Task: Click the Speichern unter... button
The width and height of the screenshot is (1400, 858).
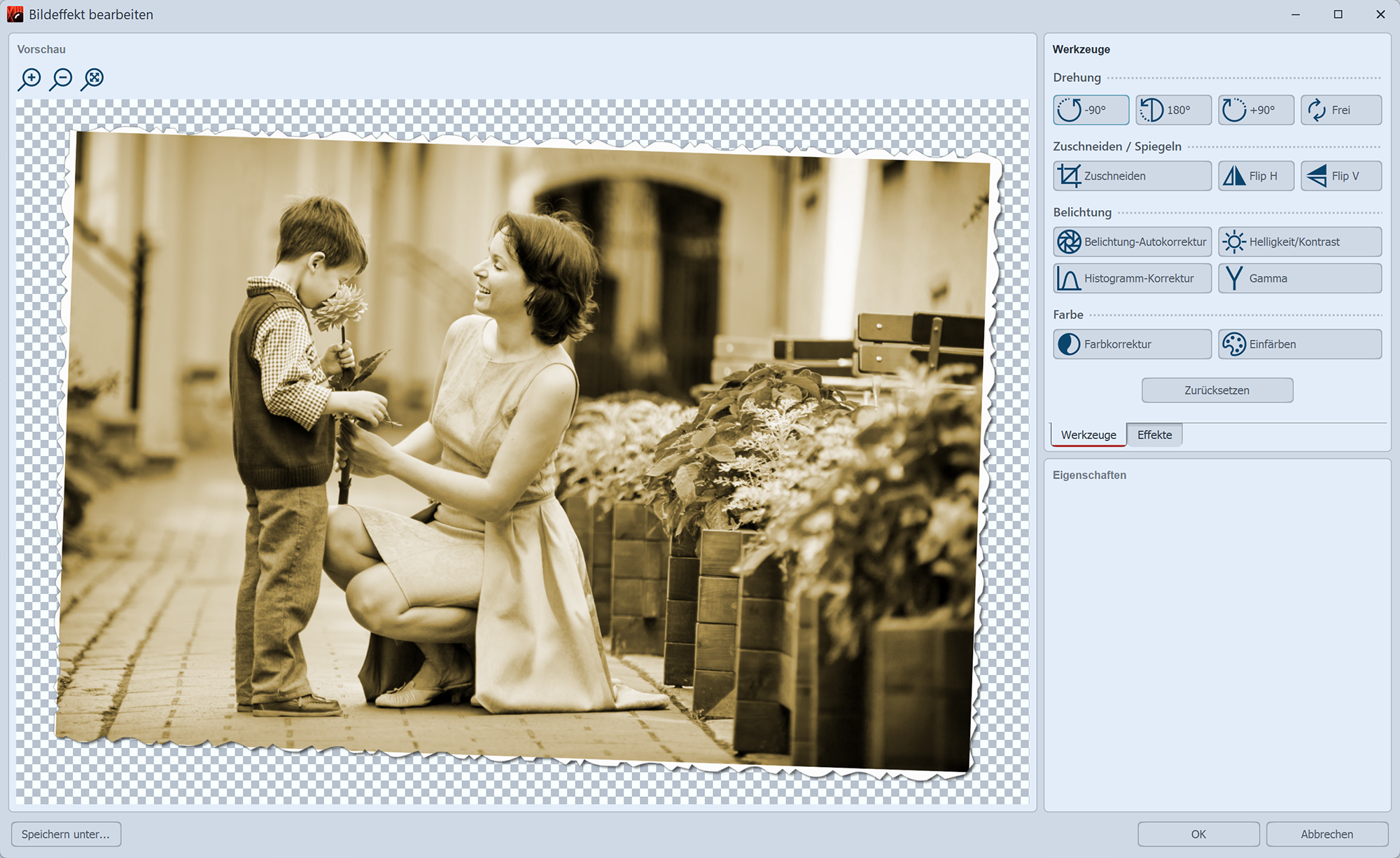Action: [x=66, y=834]
